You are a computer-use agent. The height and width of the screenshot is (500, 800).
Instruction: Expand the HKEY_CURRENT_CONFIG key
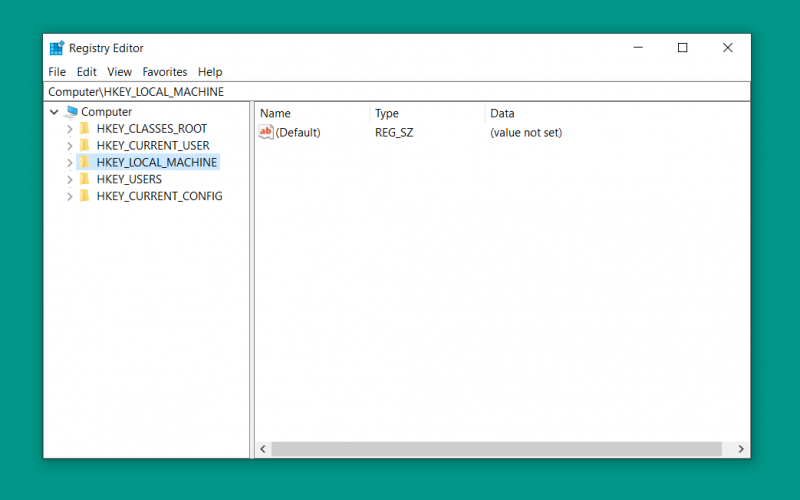70,196
